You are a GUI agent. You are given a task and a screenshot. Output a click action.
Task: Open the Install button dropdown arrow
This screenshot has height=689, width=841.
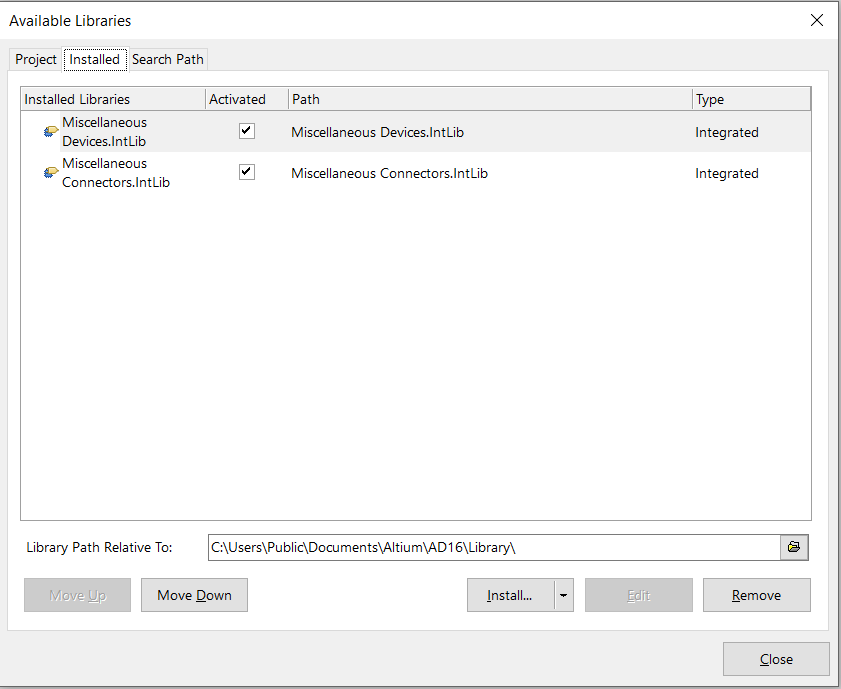click(x=564, y=595)
